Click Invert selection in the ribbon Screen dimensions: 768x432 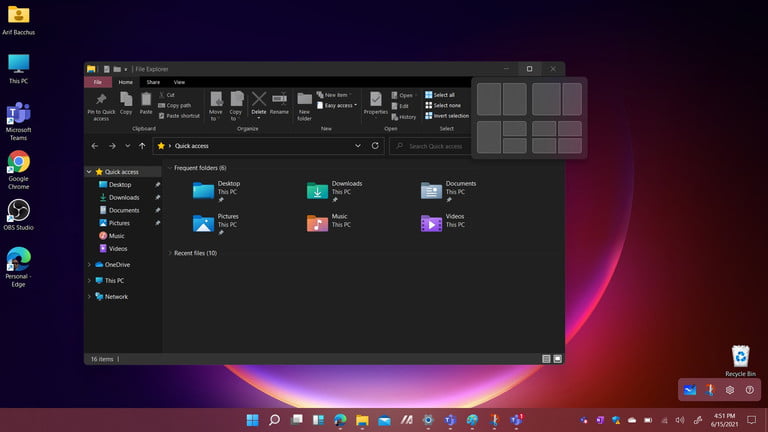(446, 116)
